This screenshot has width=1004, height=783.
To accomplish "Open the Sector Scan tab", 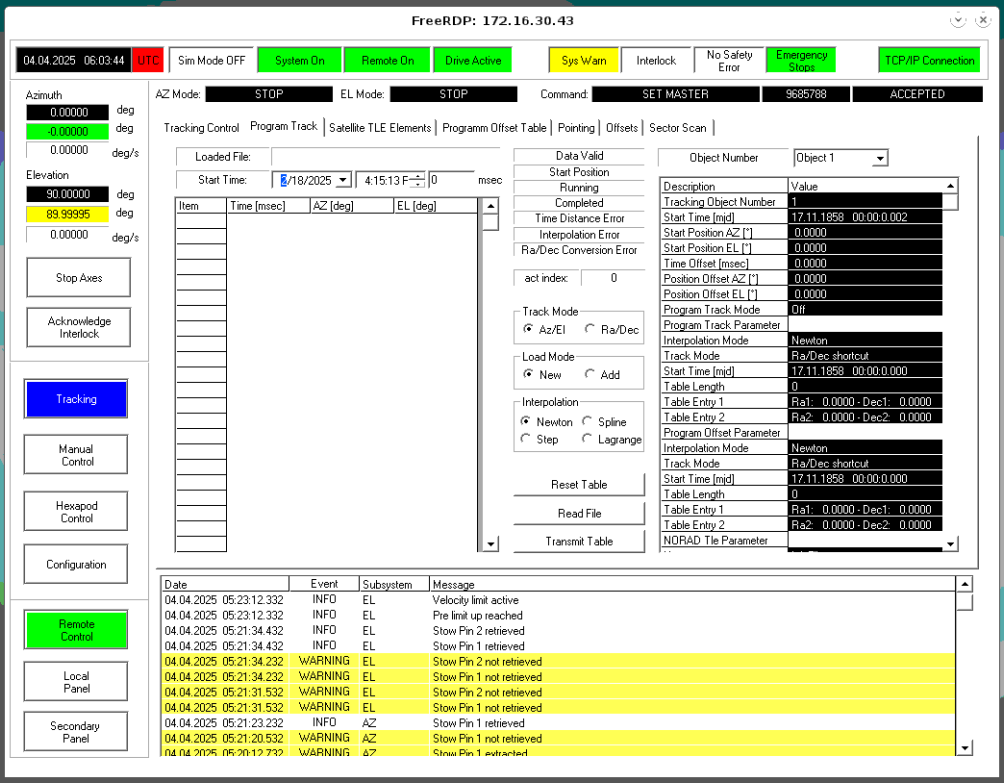I will coord(678,128).
